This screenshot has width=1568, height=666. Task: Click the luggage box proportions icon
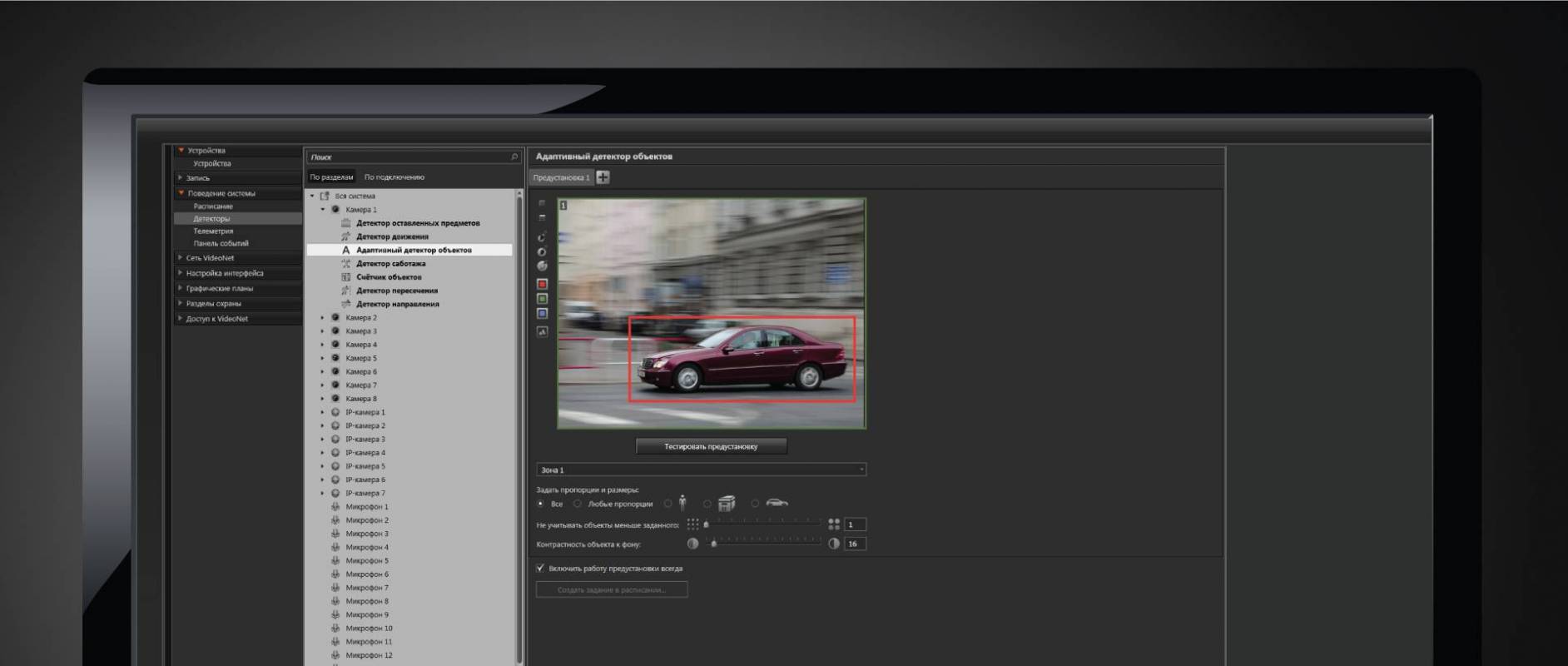[x=727, y=503]
